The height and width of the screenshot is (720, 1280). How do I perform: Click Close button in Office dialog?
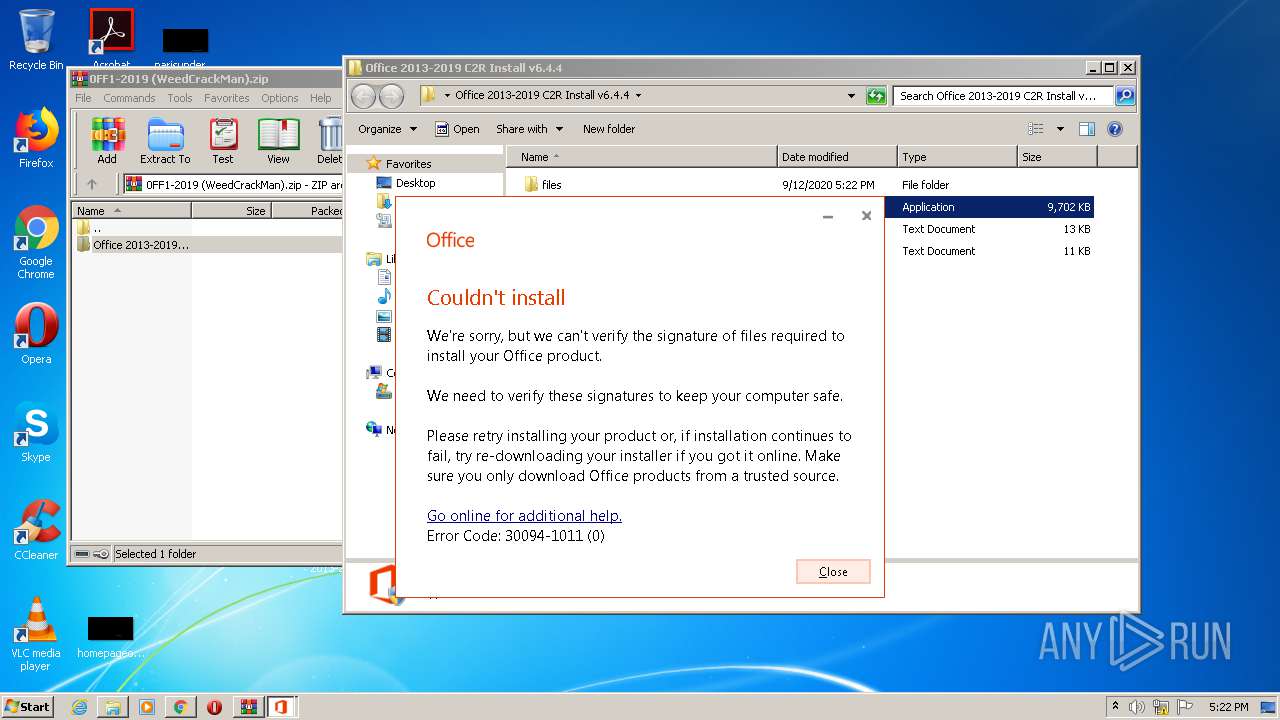coord(833,572)
